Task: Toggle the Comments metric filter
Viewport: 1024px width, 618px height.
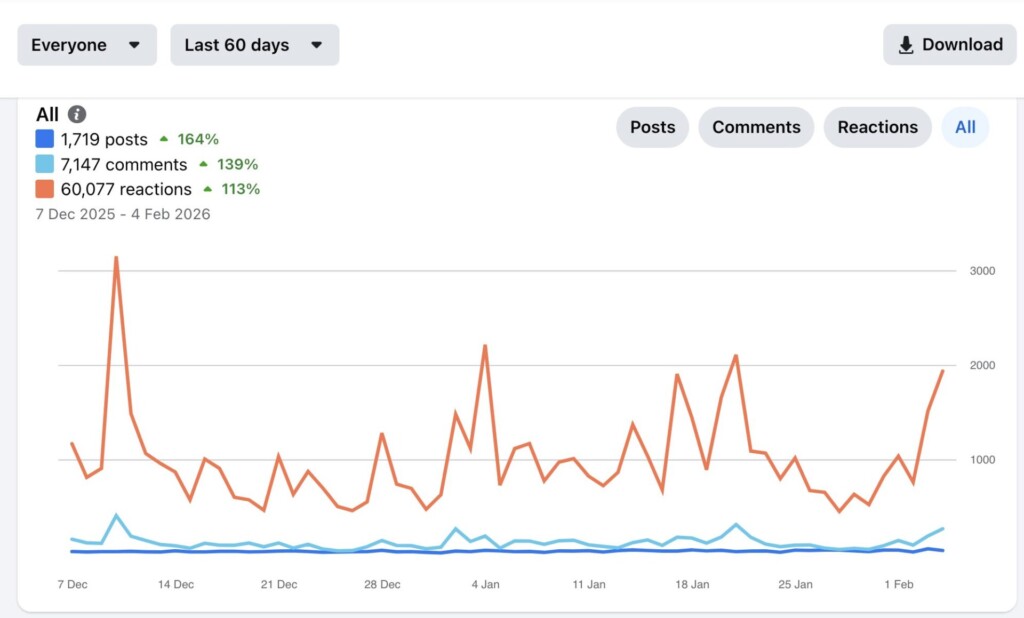Action: pyautogui.click(x=755, y=127)
